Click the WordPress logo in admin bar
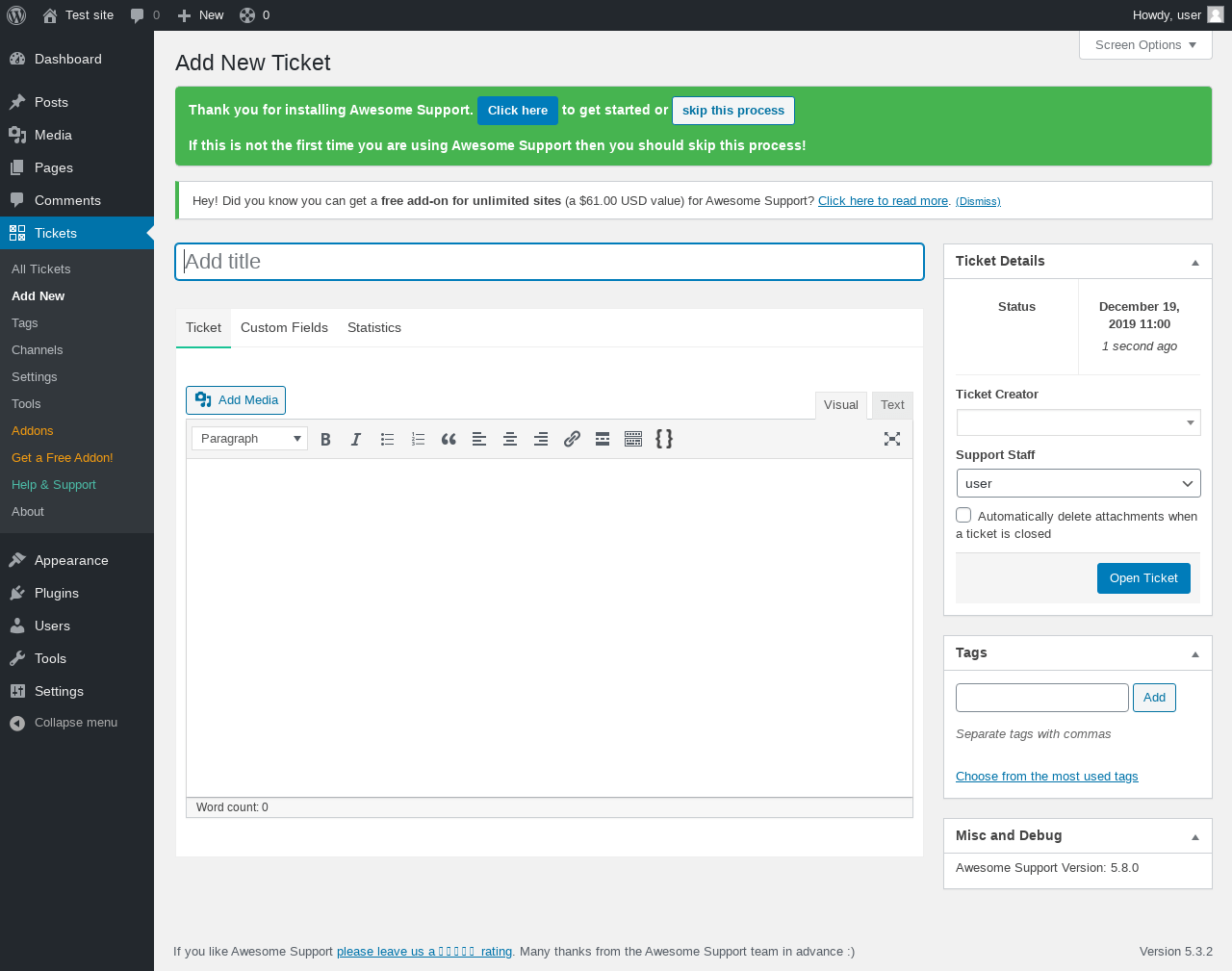 click(x=16, y=15)
